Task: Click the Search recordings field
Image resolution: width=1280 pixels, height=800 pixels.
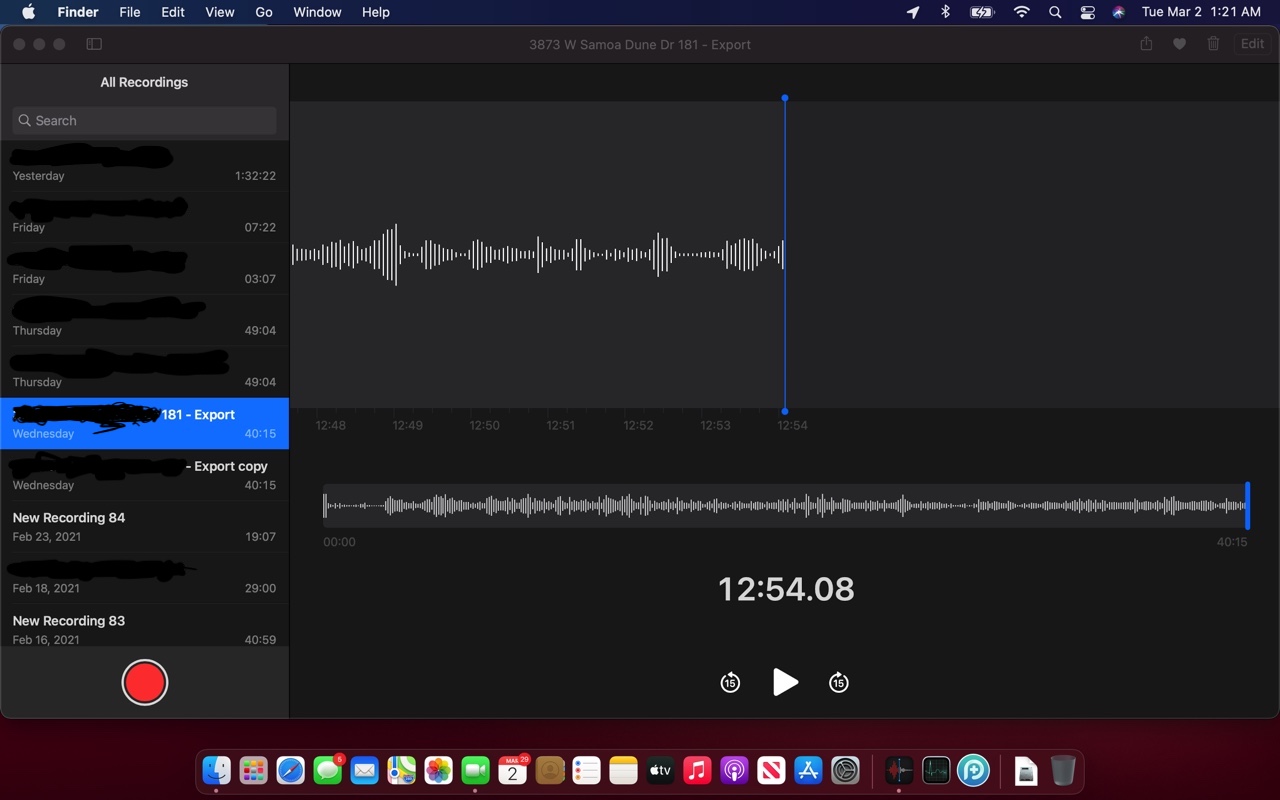Action: pos(144,121)
